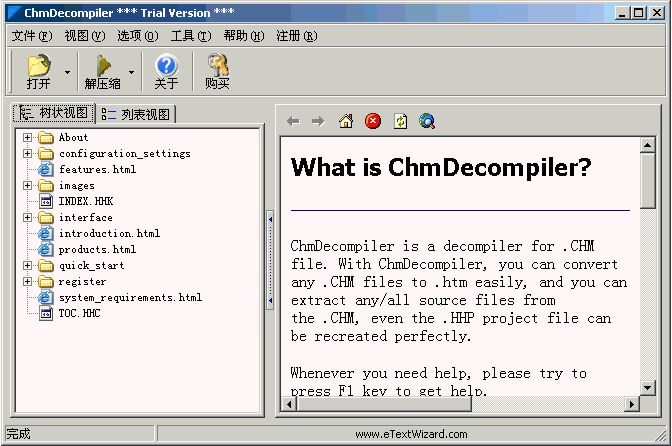Expand the configuration_settings folder
This screenshot has height=446, width=672.
(28, 153)
